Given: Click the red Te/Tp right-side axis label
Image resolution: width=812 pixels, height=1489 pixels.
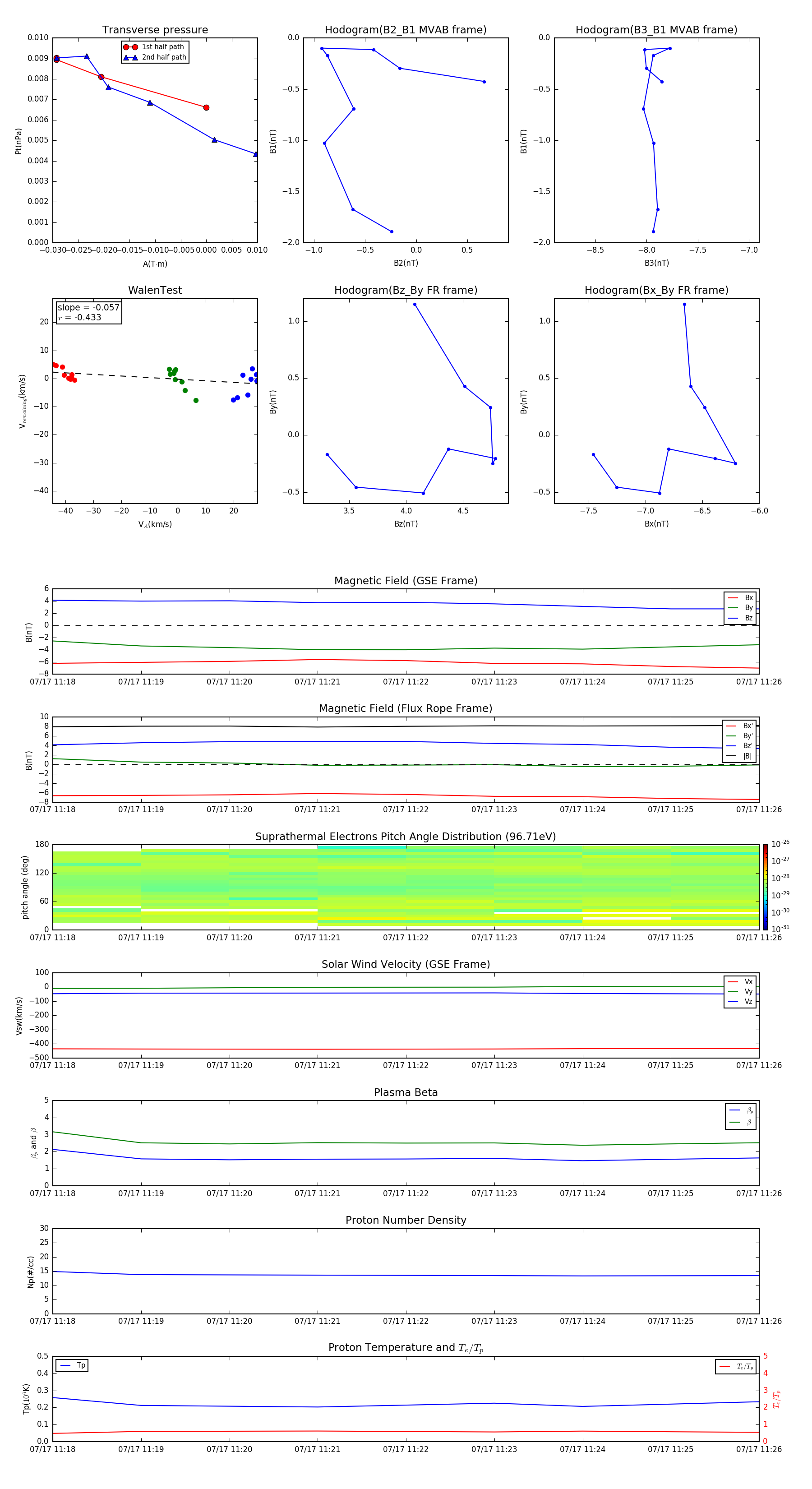Looking at the screenshot, I should 777,1399.
